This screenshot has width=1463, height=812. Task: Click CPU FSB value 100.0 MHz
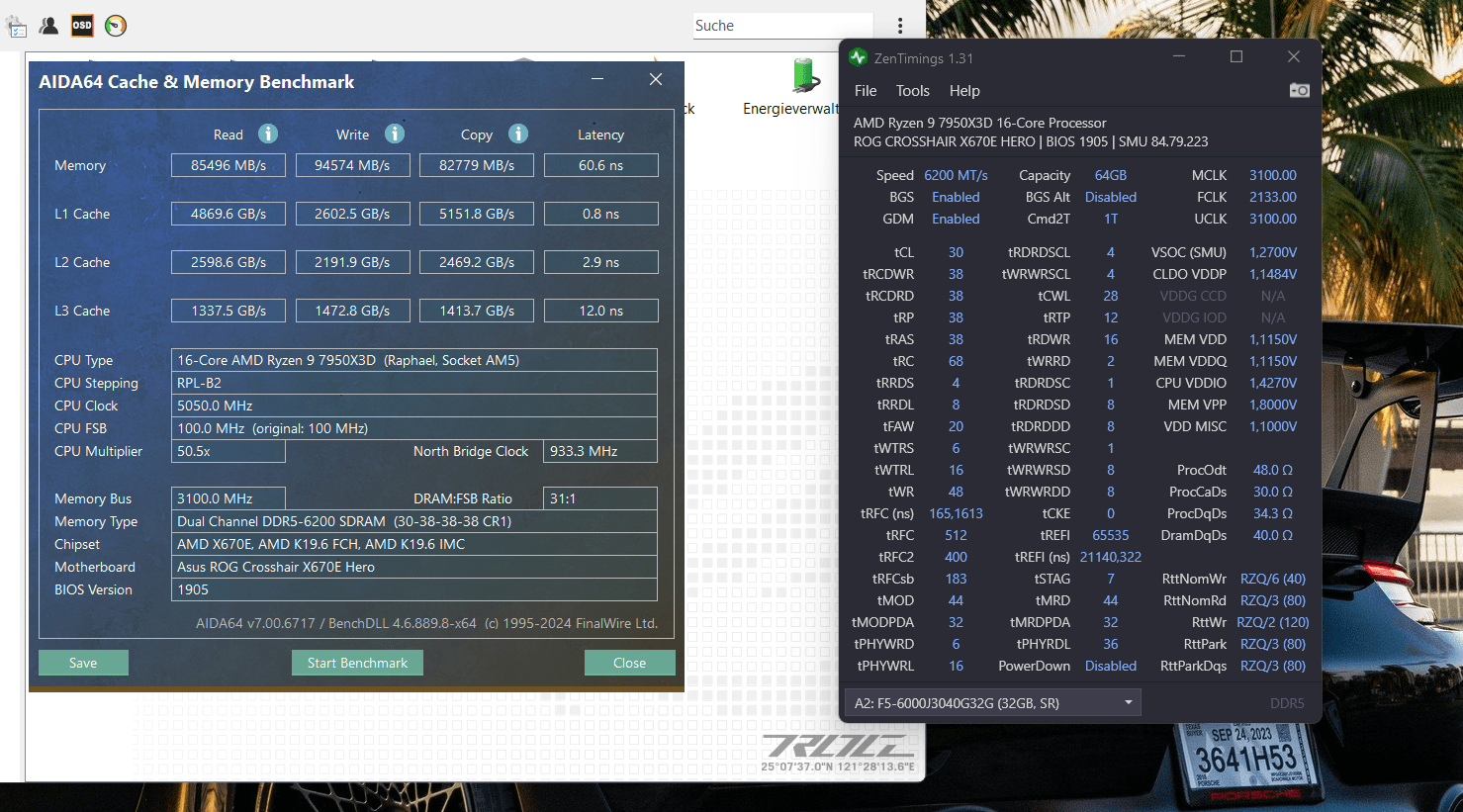[413, 428]
